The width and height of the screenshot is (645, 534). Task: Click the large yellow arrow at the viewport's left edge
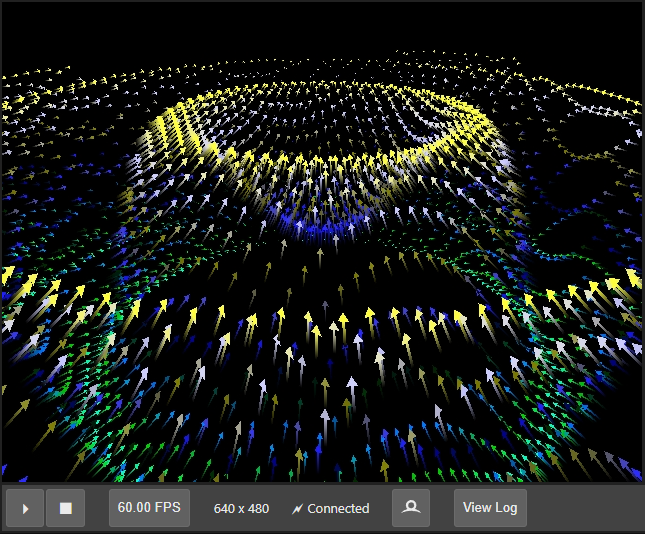tap(10, 275)
